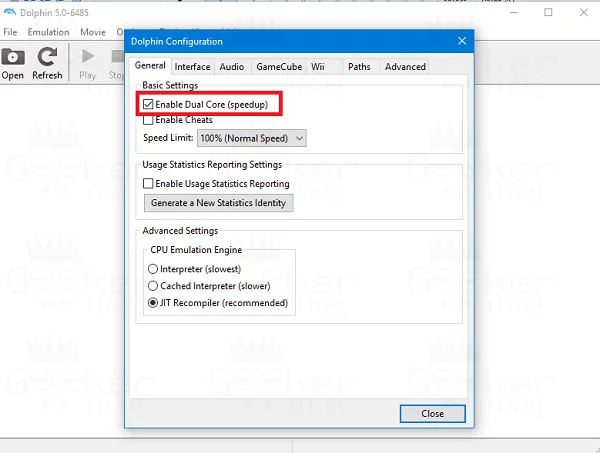This screenshot has height=453, width=600.
Task: Click Generate a New Statistics Identity
Action: click(218, 203)
